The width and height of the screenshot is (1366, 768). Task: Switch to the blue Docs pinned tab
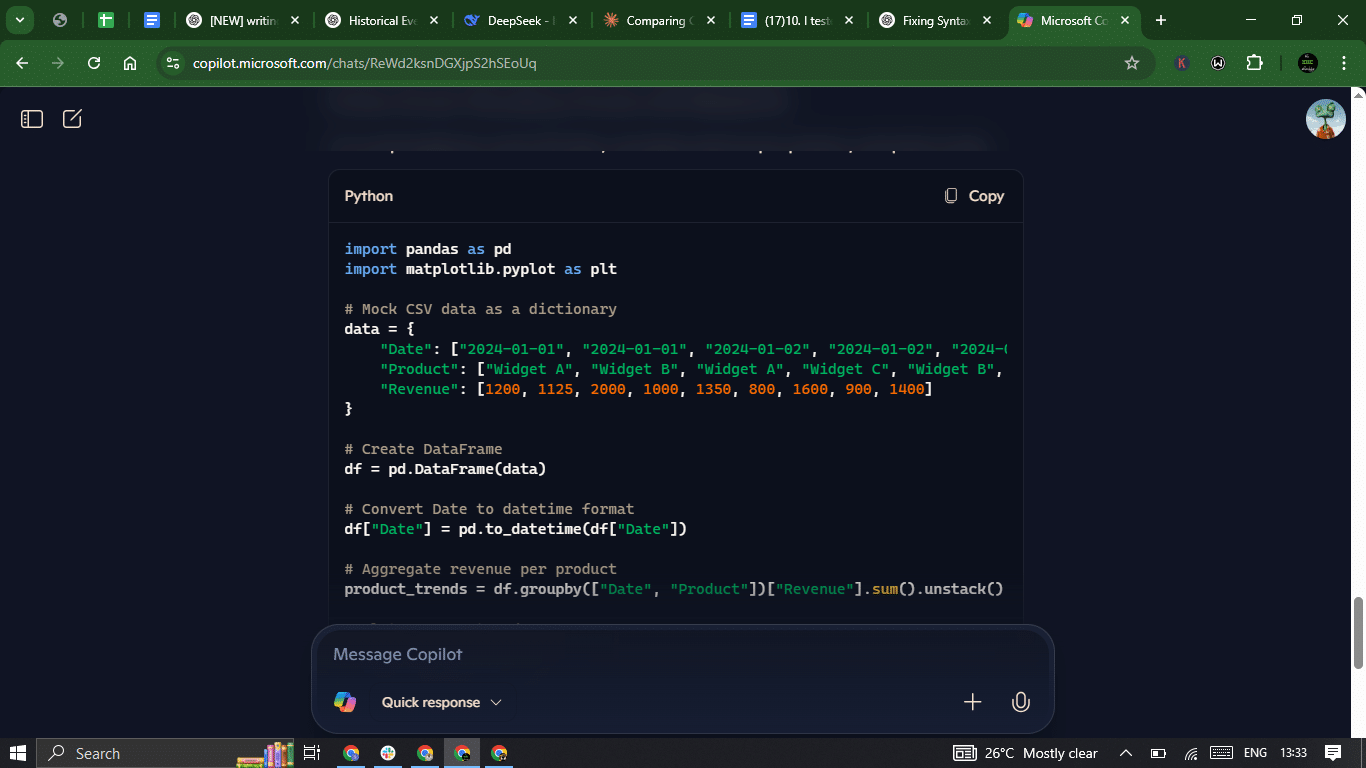152,20
